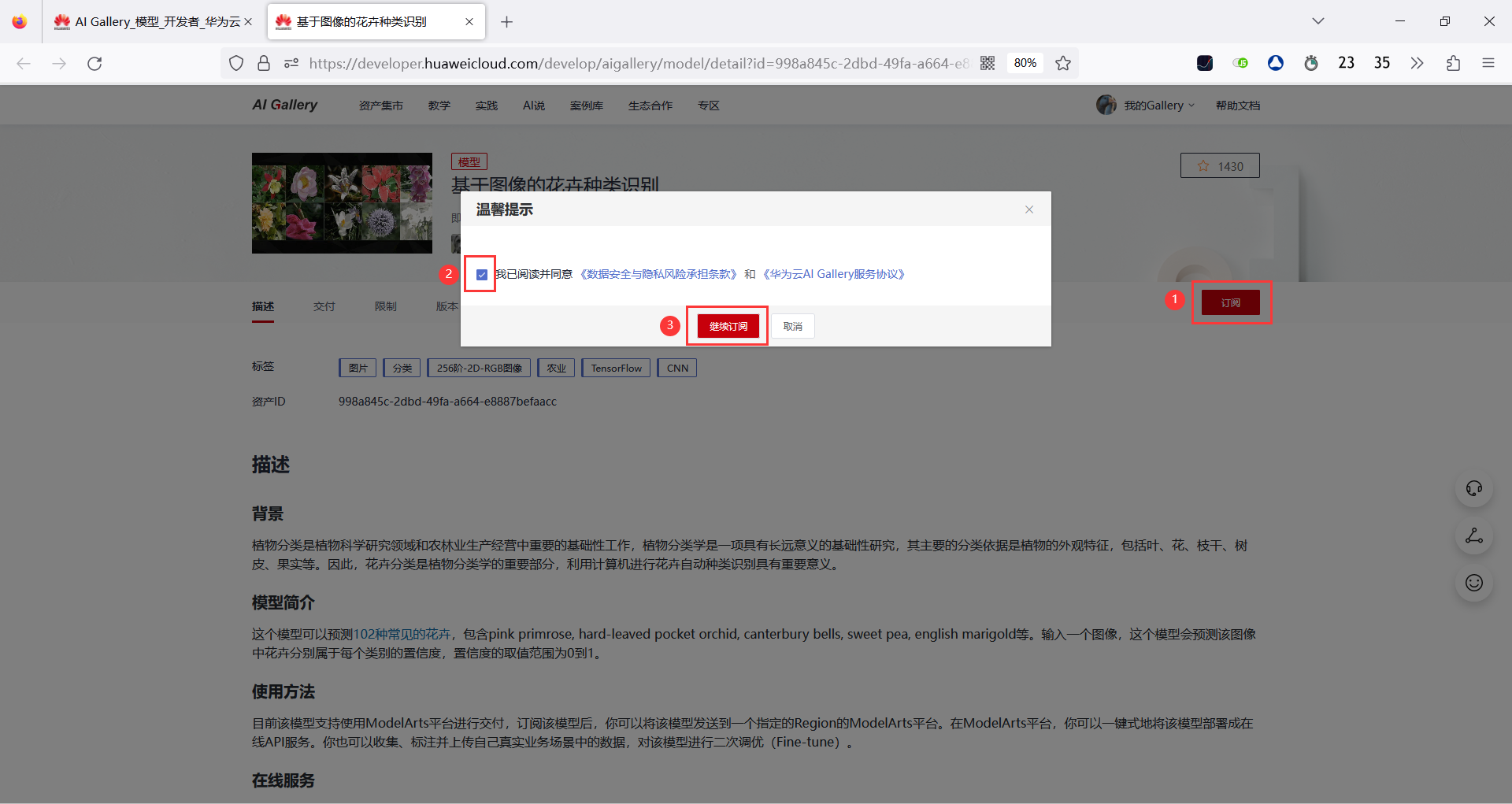
Task: Uncheck the agreement checkbox in the dialog
Action: point(481,274)
